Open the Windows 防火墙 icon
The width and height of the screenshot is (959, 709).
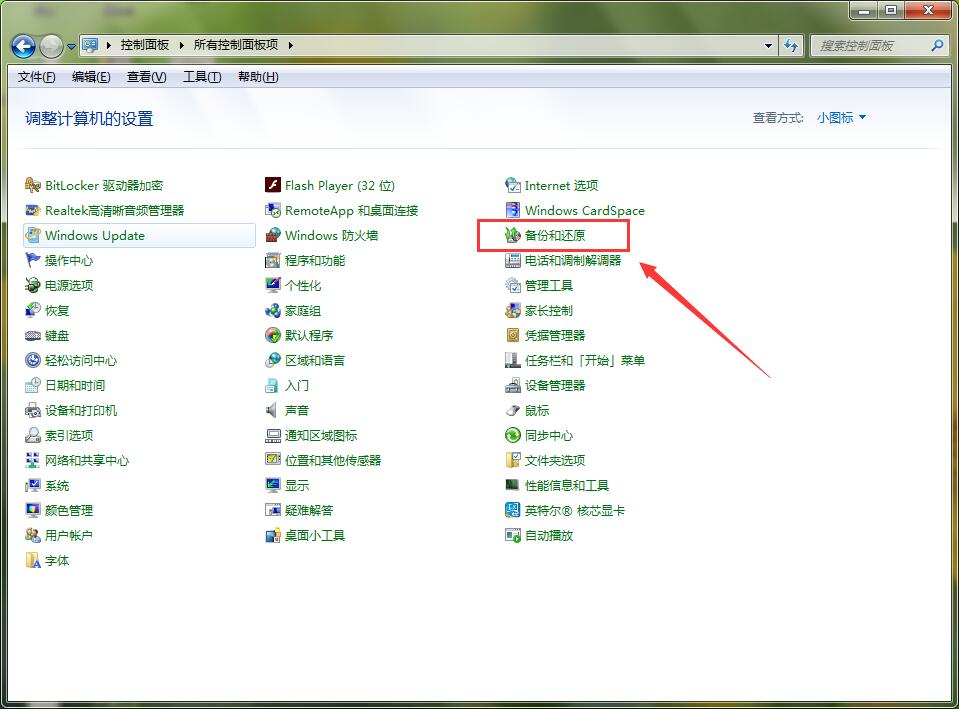[x=273, y=235]
